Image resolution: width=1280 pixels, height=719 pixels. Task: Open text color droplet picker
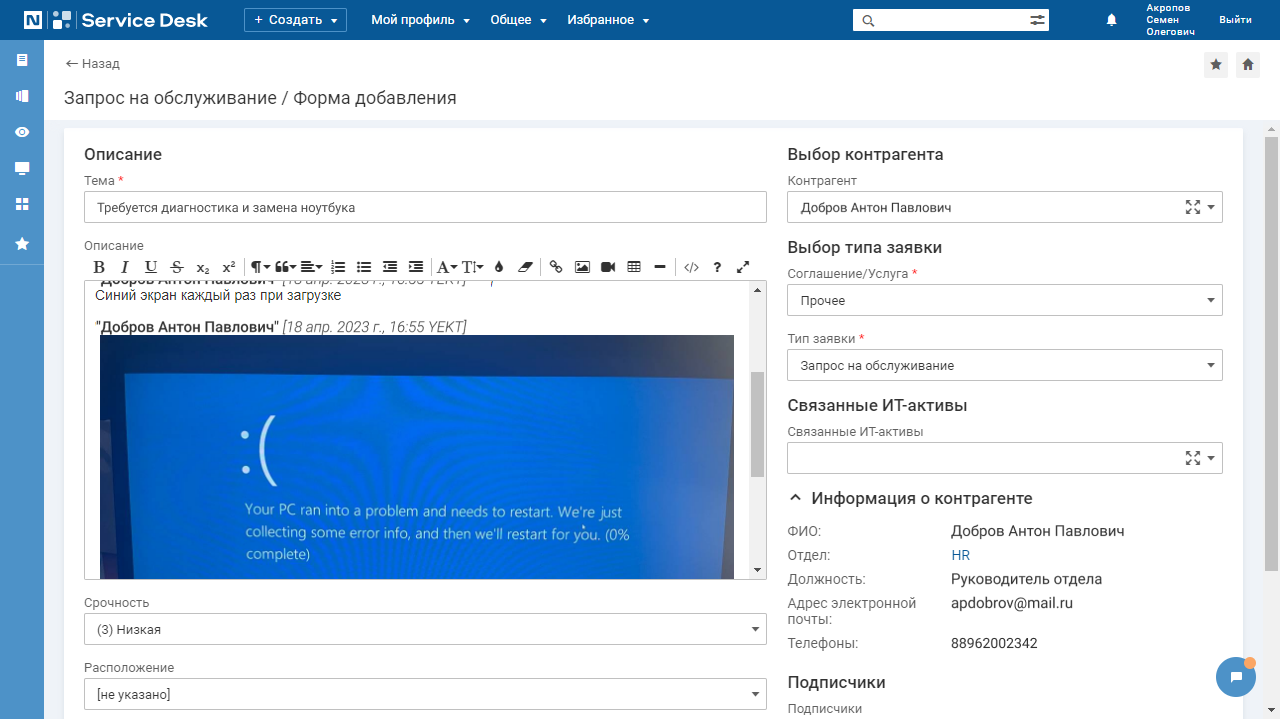pyautogui.click(x=499, y=267)
